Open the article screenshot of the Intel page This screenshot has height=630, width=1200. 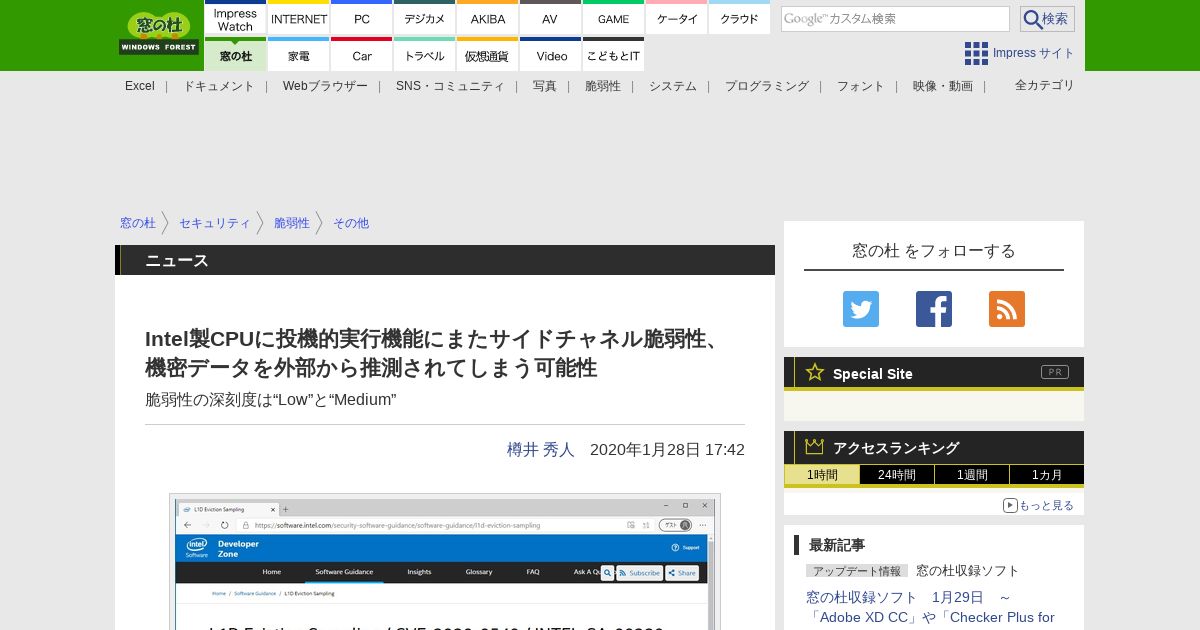coord(445,561)
